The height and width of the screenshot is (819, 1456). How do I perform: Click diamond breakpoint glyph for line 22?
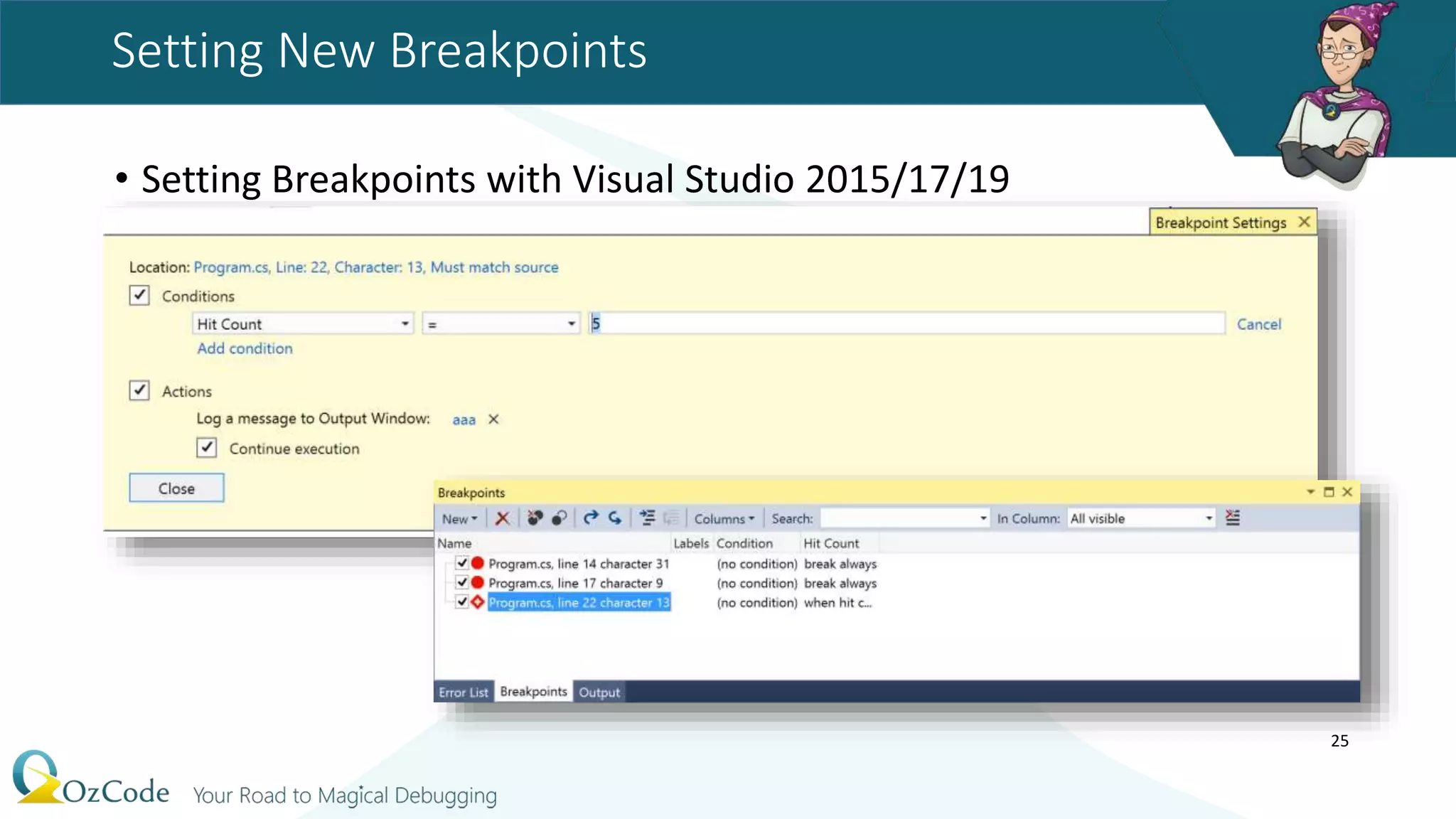(478, 602)
